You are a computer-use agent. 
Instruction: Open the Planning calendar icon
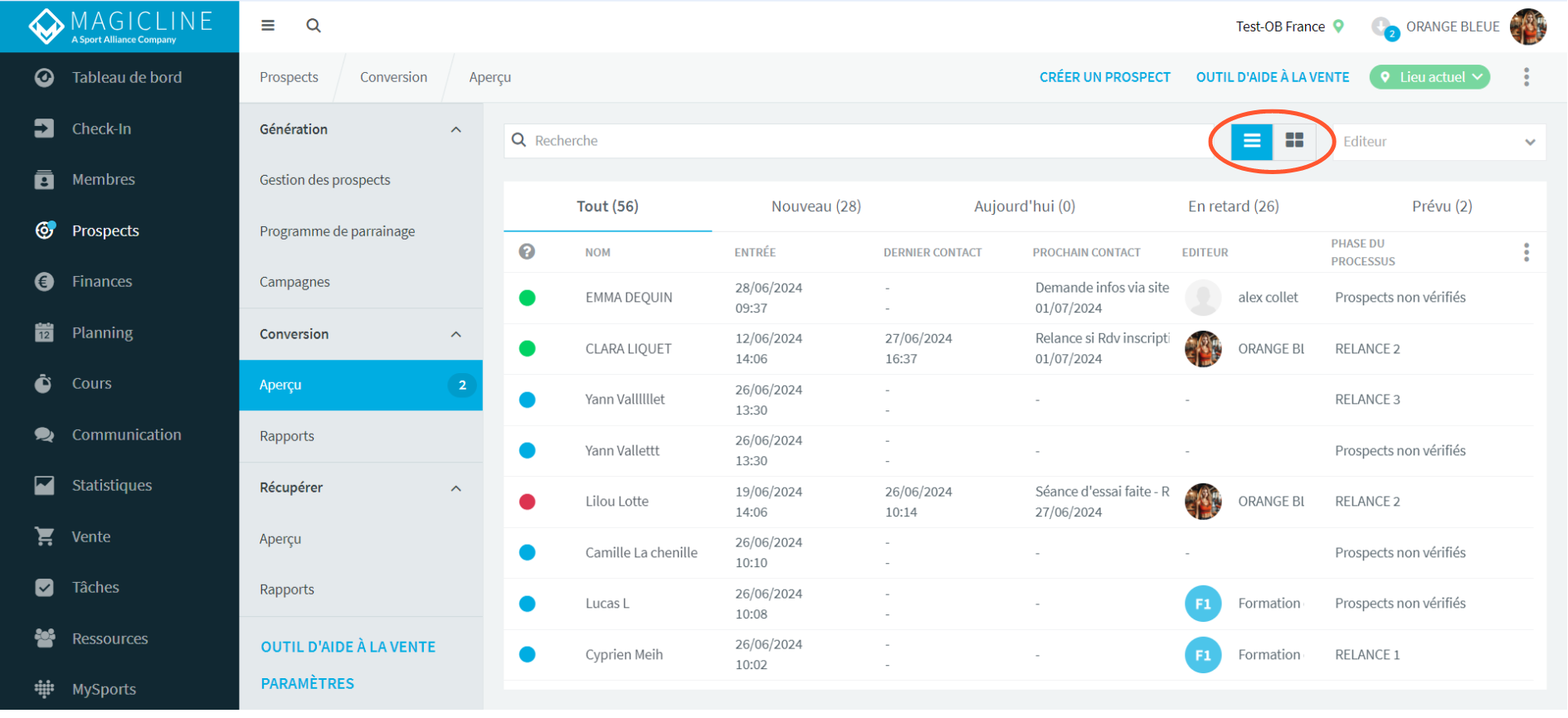(x=44, y=332)
